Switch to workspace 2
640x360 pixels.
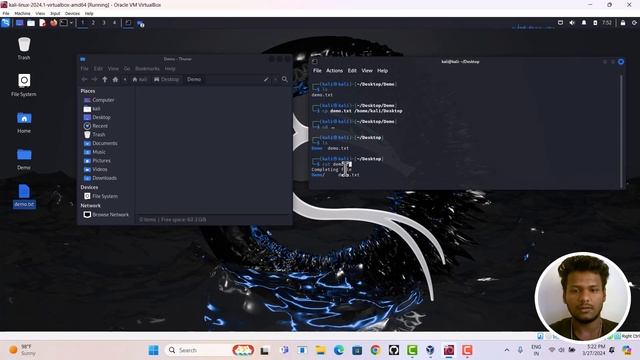tap(93, 23)
